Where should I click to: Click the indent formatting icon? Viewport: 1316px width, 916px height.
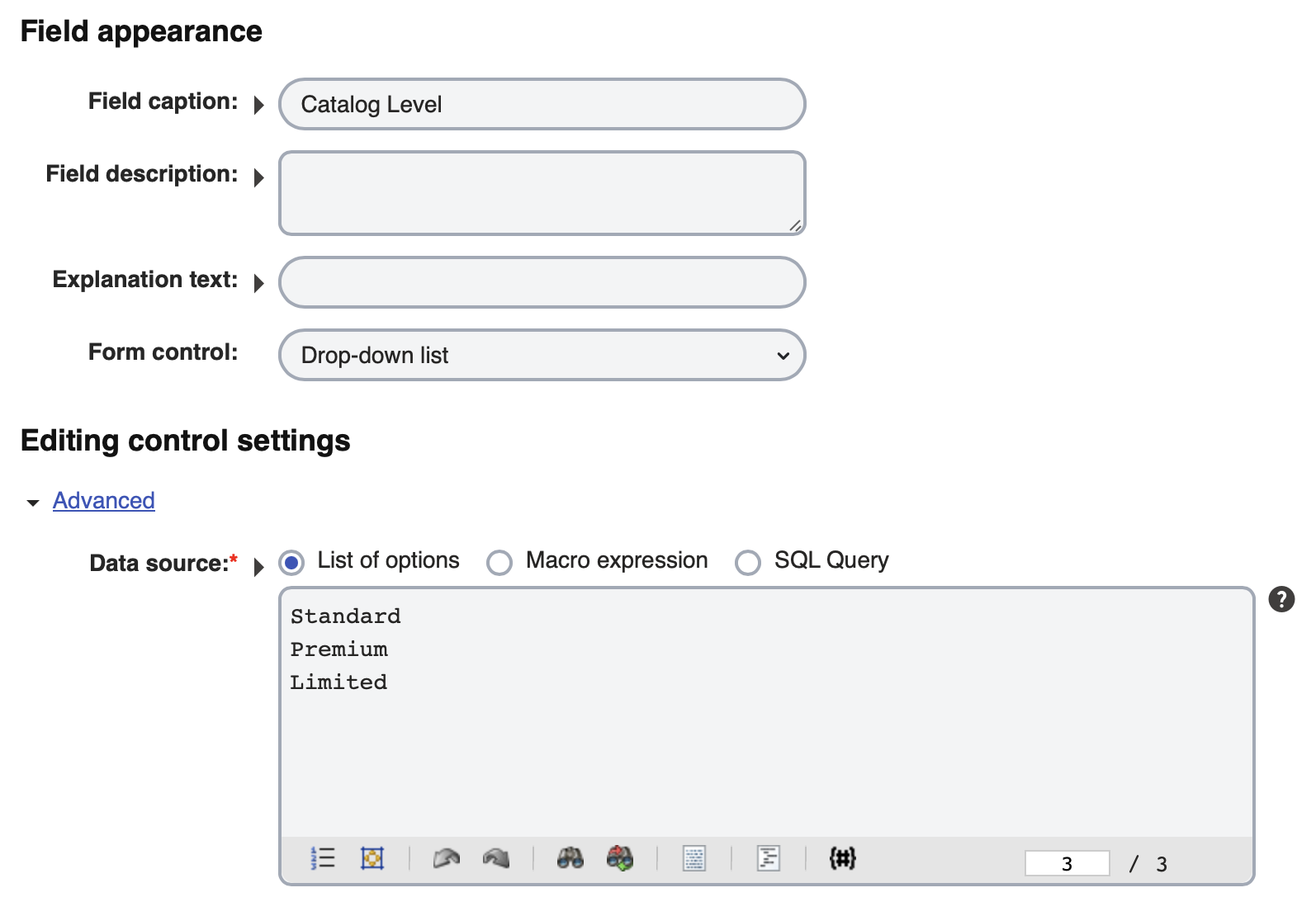(769, 858)
